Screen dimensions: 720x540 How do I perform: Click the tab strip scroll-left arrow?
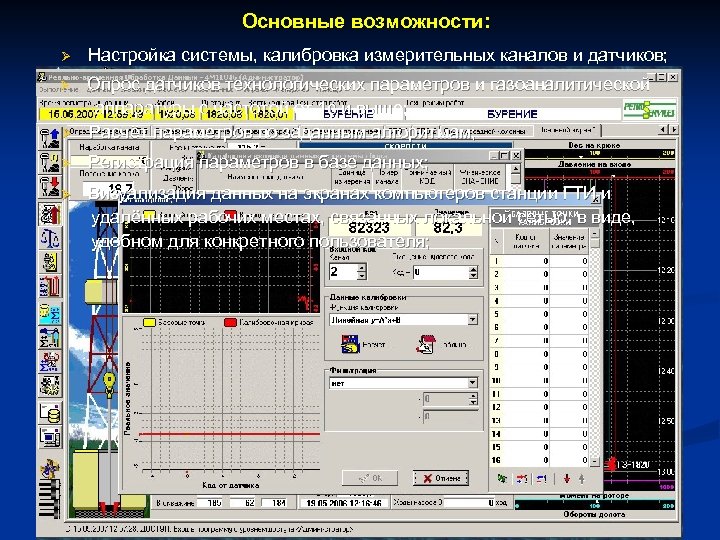click(663, 130)
